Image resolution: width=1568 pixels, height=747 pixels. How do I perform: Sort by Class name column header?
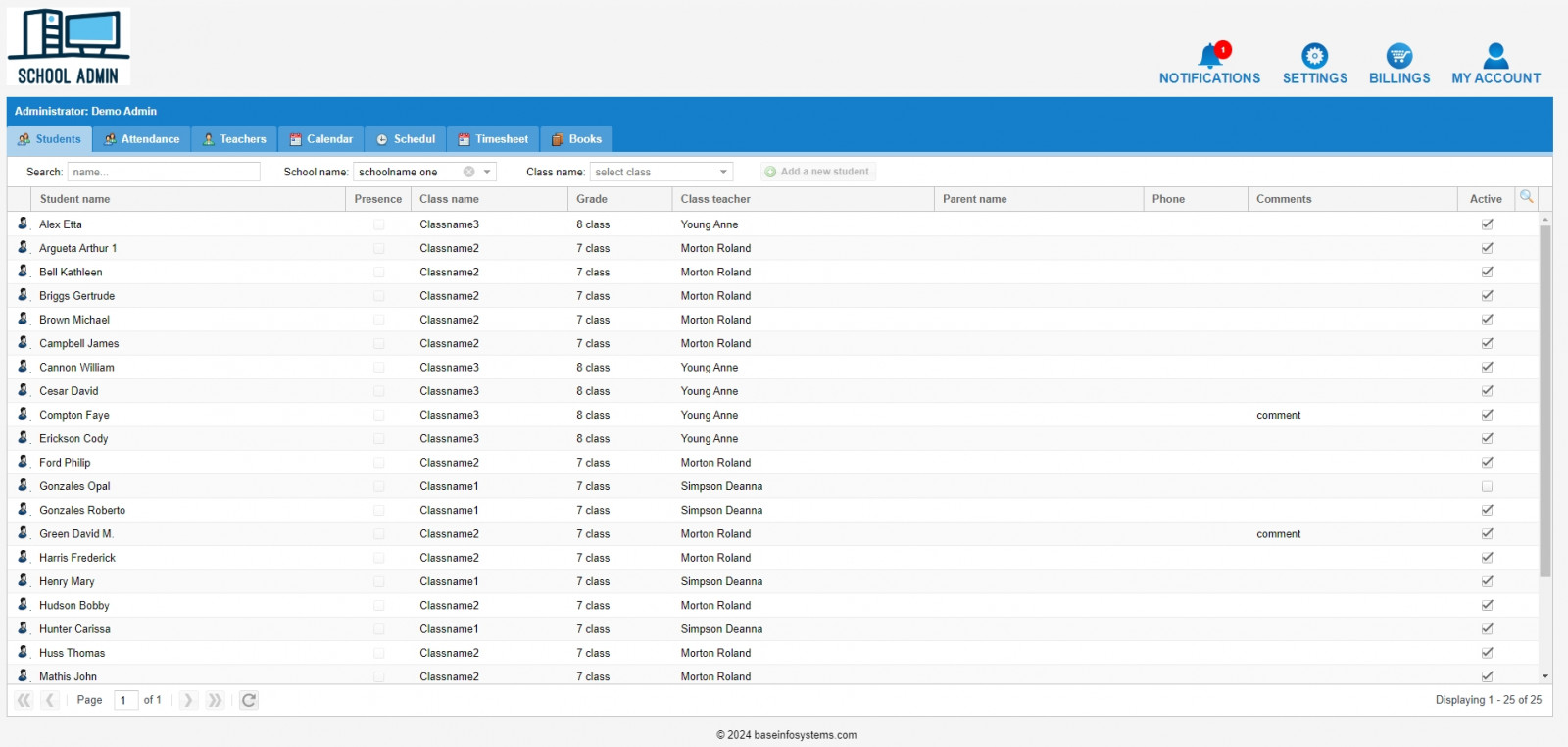(489, 199)
